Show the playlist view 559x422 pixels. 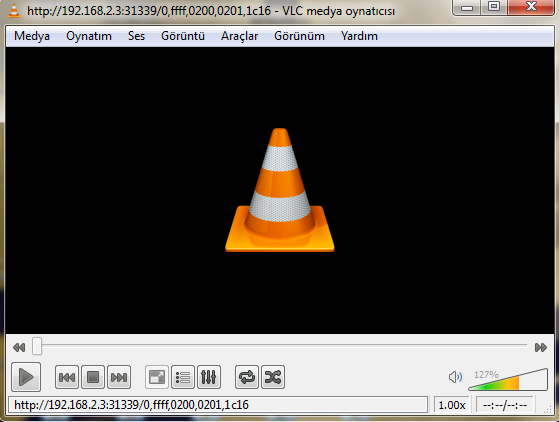(x=183, y=377)
